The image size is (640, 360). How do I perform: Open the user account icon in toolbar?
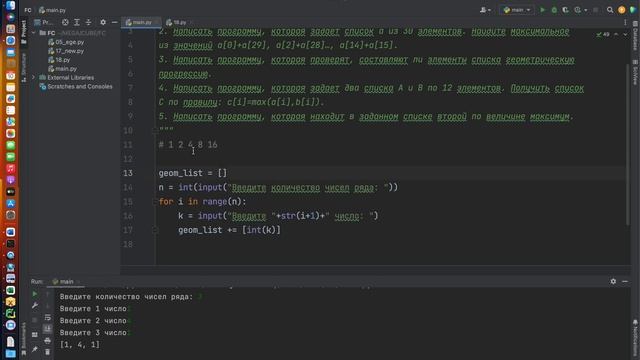pyautogui.click(x=485, y=10)
